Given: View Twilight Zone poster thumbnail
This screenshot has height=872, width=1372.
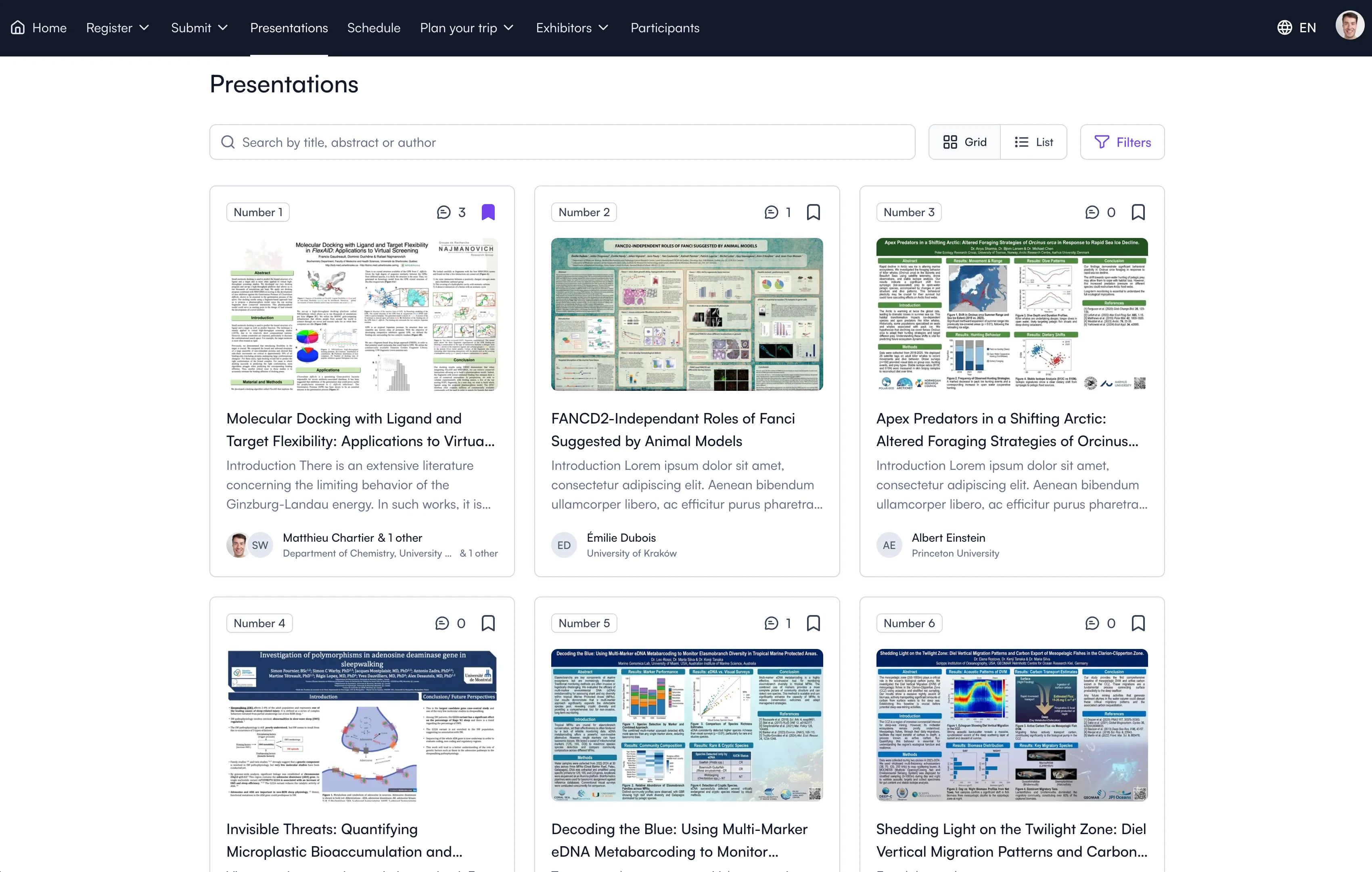Looking at the screenshot, I should pyautogui.click(x=1012, y=725).
